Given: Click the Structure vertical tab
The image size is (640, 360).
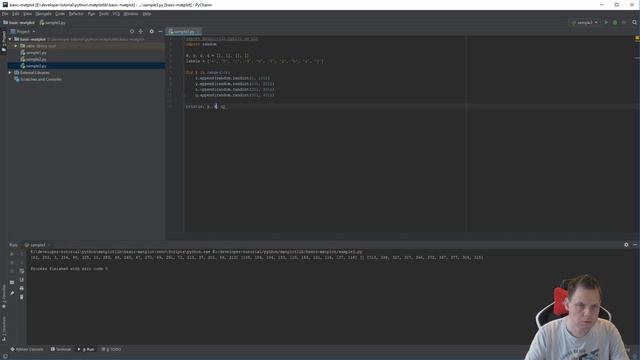Looking at the screenshot, I should 4,329.
